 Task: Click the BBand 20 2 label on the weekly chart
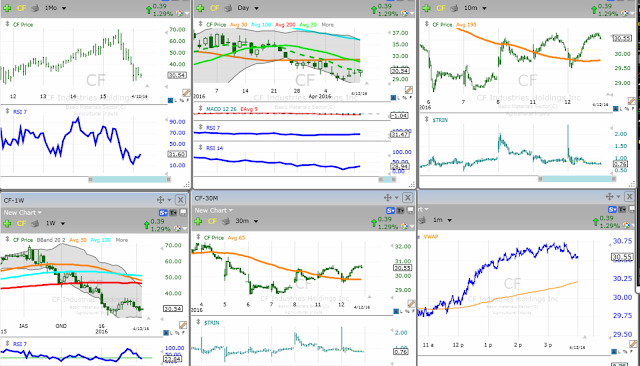(x=51, y=240)
